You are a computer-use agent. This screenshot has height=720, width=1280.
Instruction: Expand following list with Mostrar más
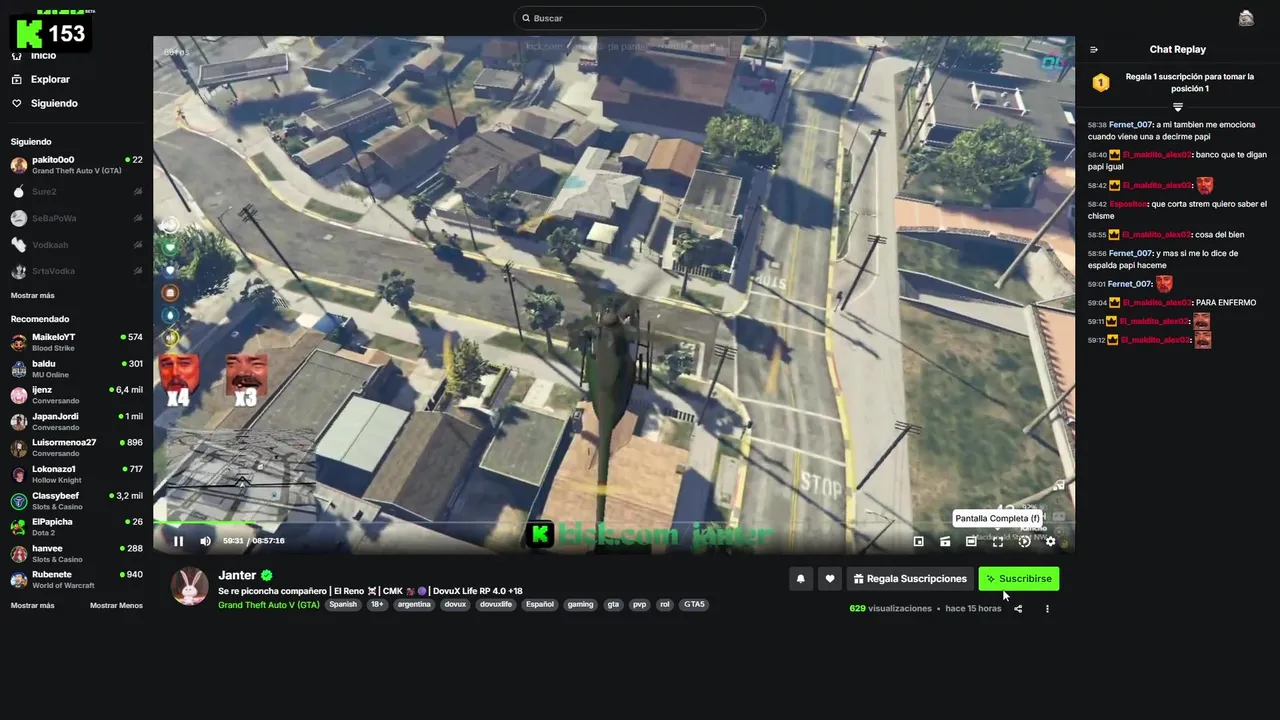[x=33, y=296]
